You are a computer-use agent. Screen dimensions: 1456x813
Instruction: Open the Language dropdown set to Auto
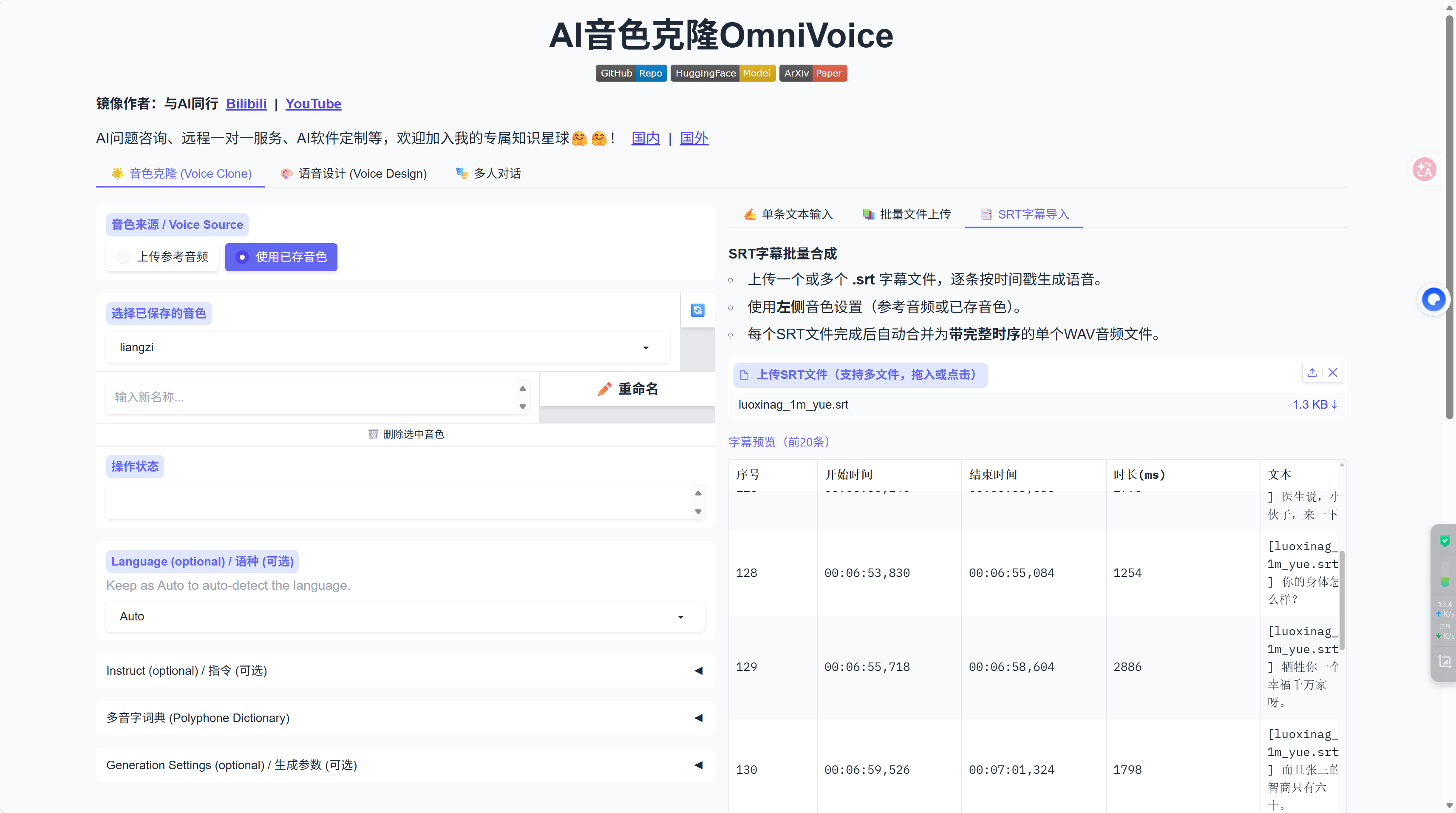point(405,616)
